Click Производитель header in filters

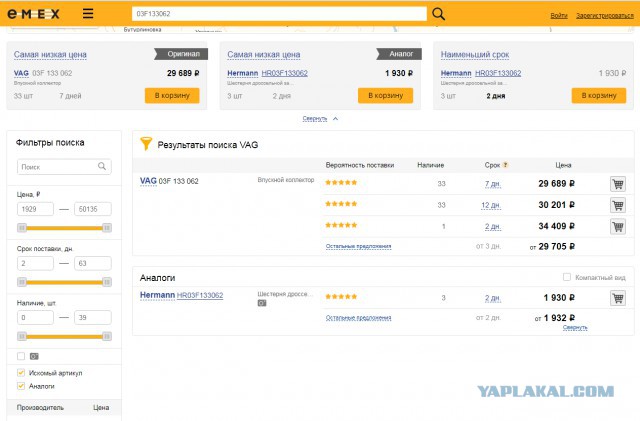pyautogui.click(x=40, y=407)
